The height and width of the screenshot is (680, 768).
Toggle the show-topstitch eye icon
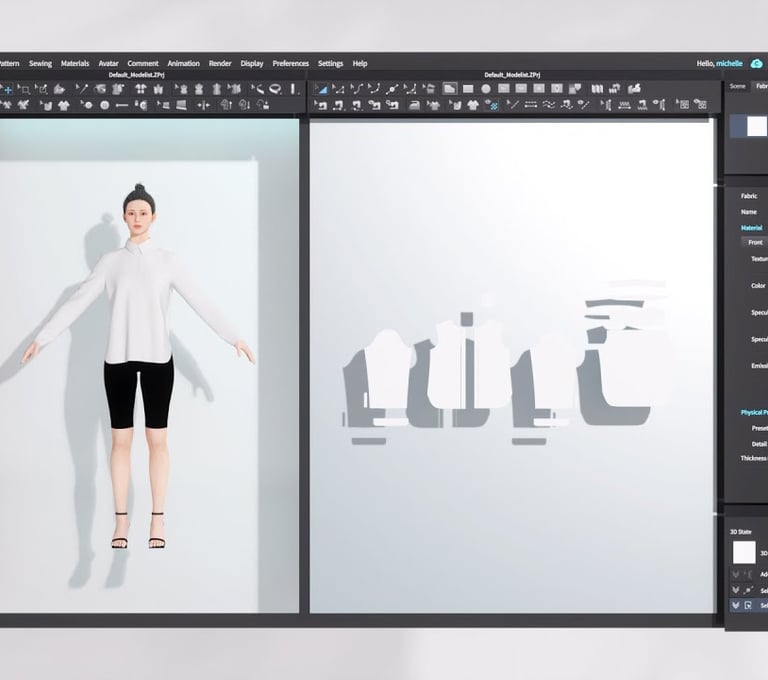(x=583, y=105)
